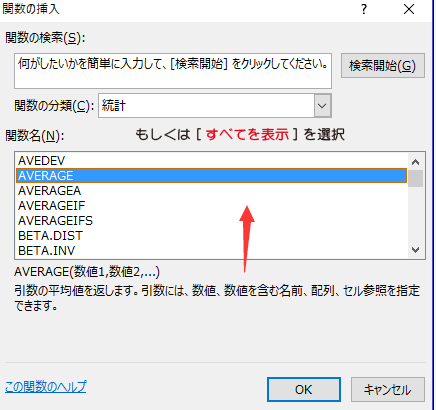
Task: Click the キャンセル button
Action: pos(388,389)
